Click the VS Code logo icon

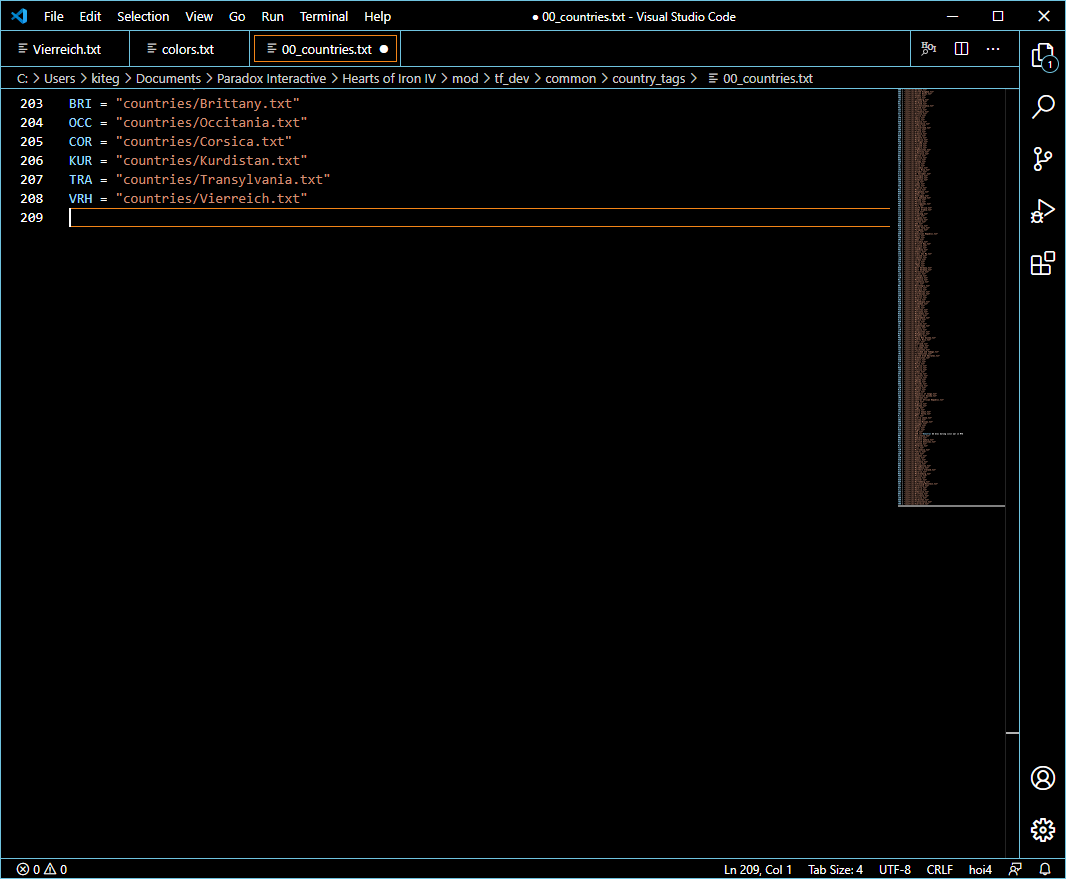(x=19, y=16)
